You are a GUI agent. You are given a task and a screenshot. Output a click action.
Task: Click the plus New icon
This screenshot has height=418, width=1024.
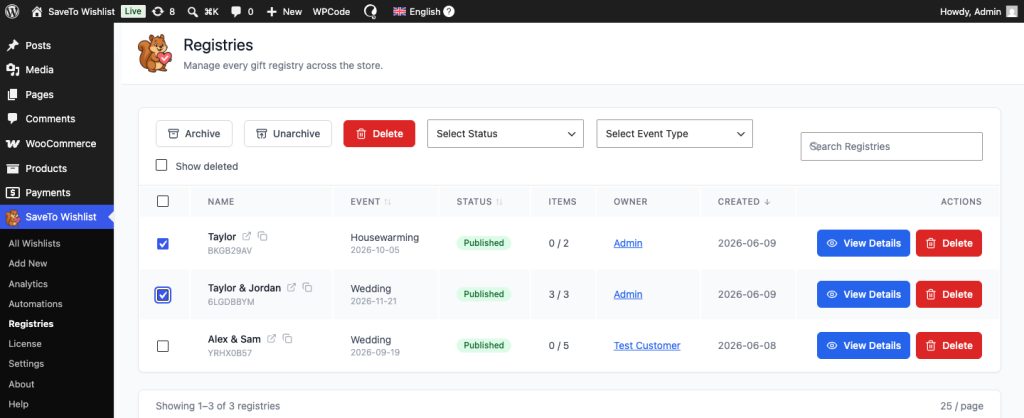(x=272, y=11)
